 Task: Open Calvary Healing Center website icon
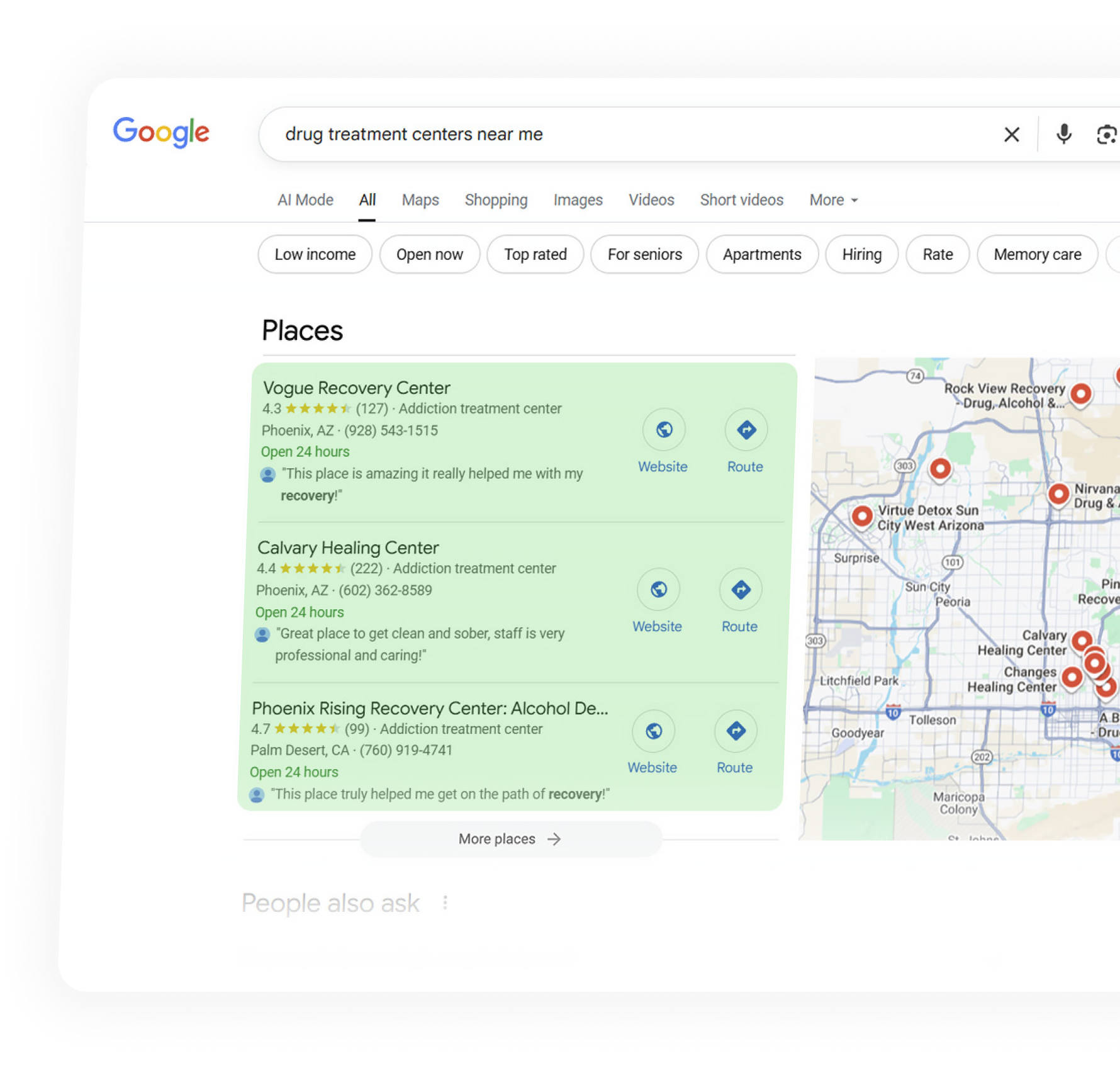[658, 590]
